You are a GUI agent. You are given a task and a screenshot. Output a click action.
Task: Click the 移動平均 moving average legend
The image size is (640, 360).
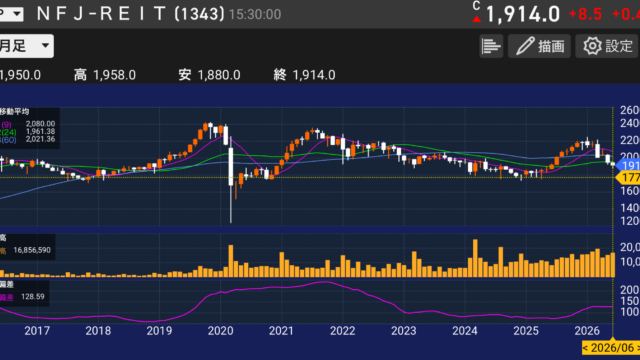(x=15, y=112)
